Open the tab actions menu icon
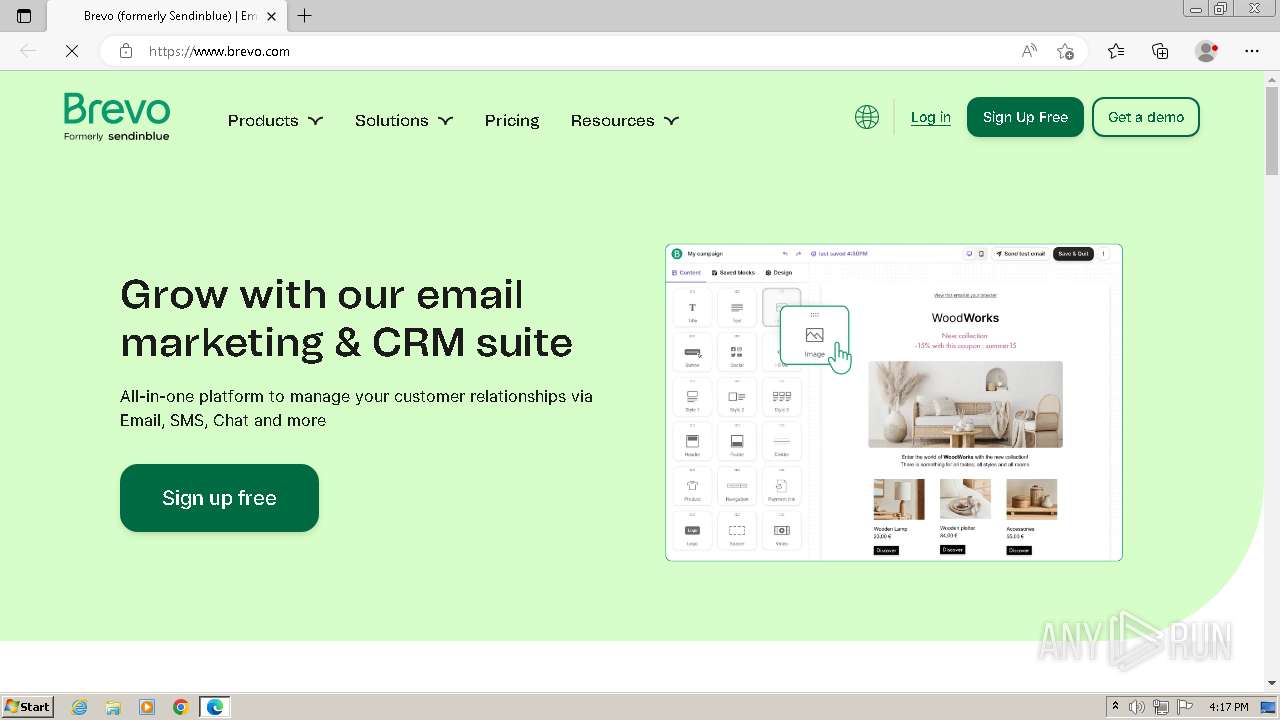The width and height of the screenshot is (1280, 720). 24,16
